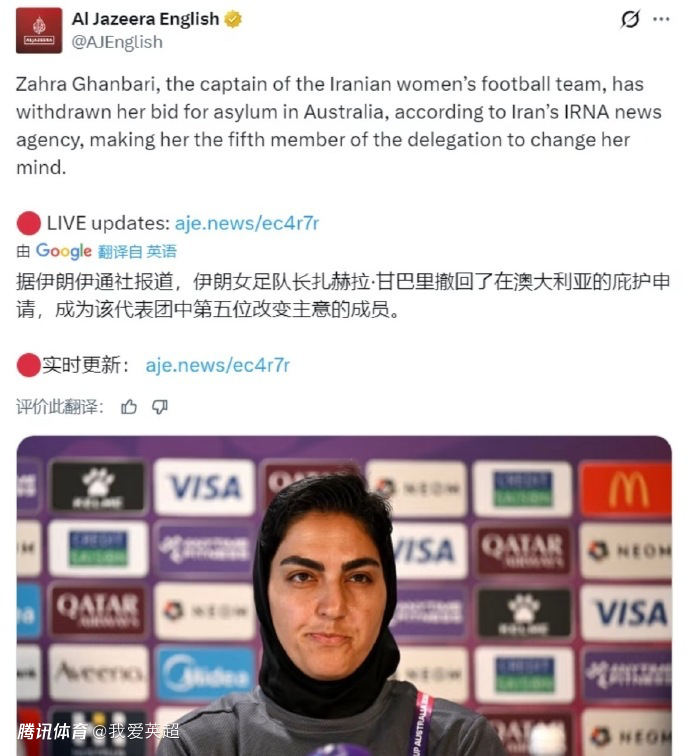The height and width of the screenshot is (756, 690).
Task: Click the English tweet text paragraph
Action: [x=338, y=126]
